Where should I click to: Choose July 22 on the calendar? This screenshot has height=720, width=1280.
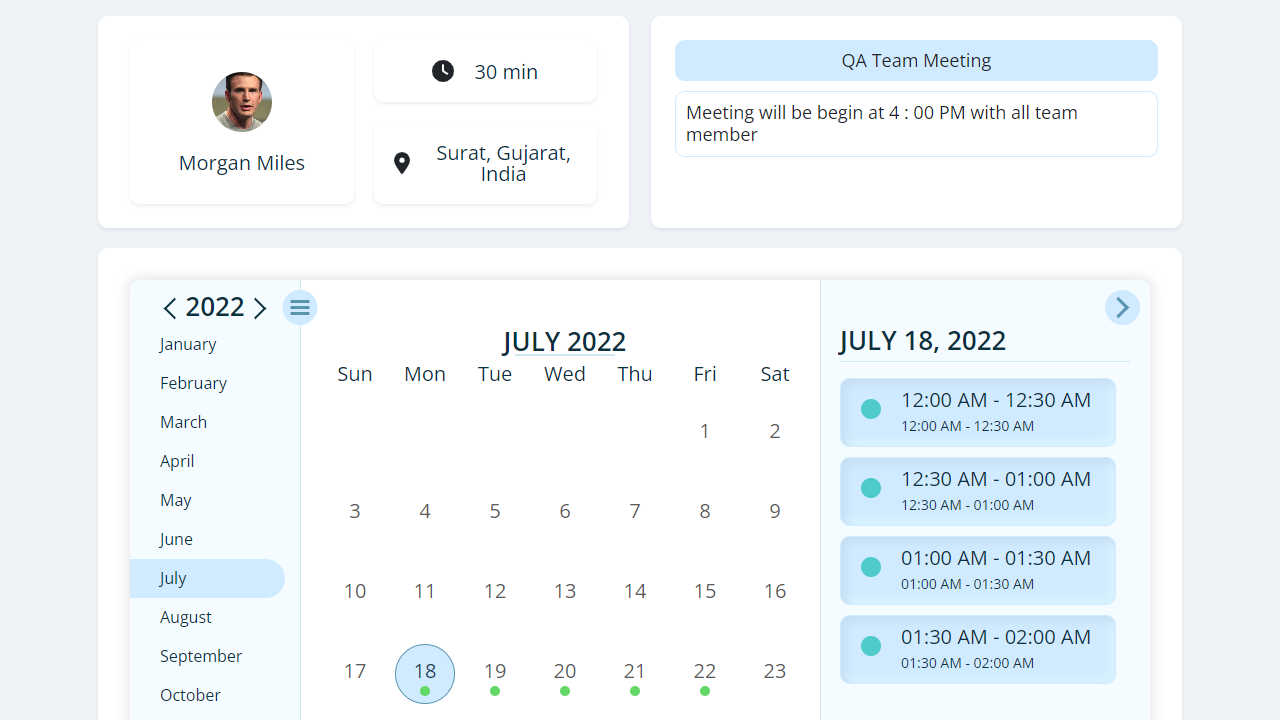pos(705,672)
